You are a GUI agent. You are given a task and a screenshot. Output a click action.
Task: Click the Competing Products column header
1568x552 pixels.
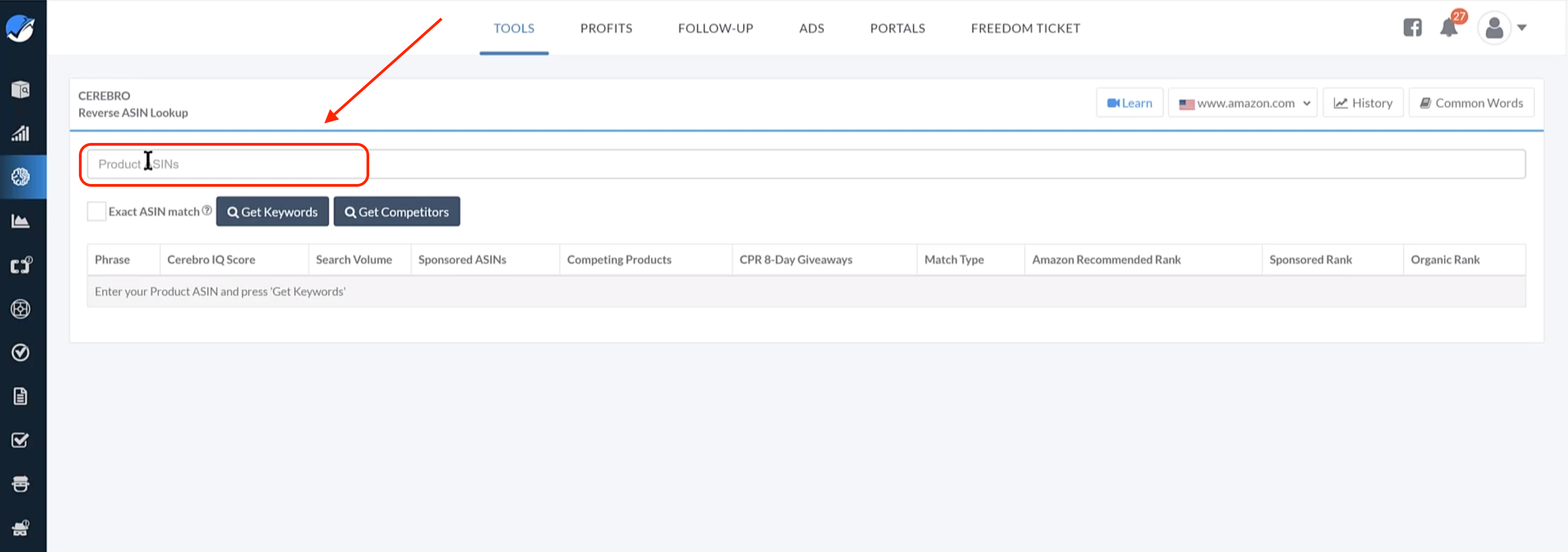coord(646,259)
